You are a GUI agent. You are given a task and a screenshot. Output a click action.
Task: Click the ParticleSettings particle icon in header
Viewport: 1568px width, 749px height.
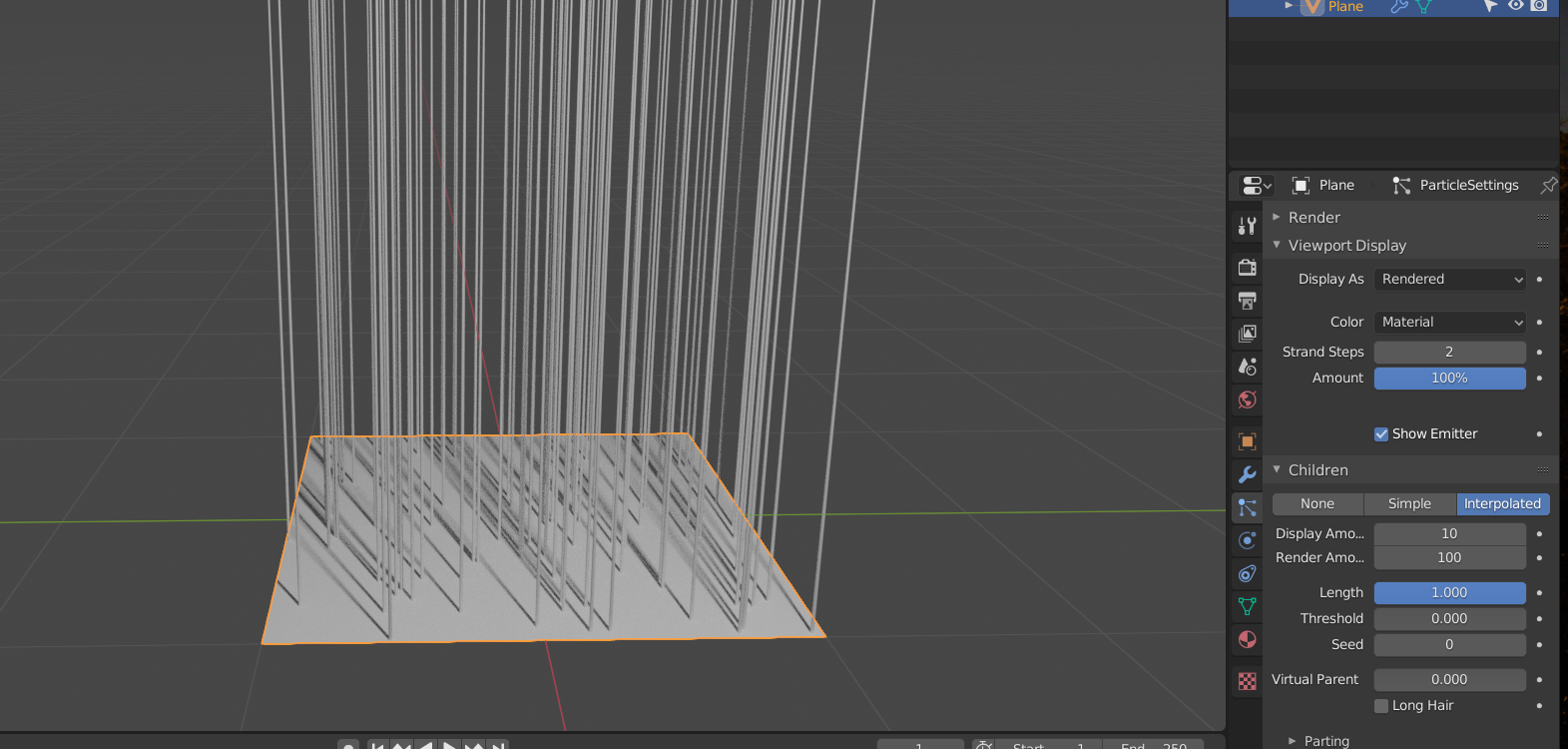point(1401,185)
